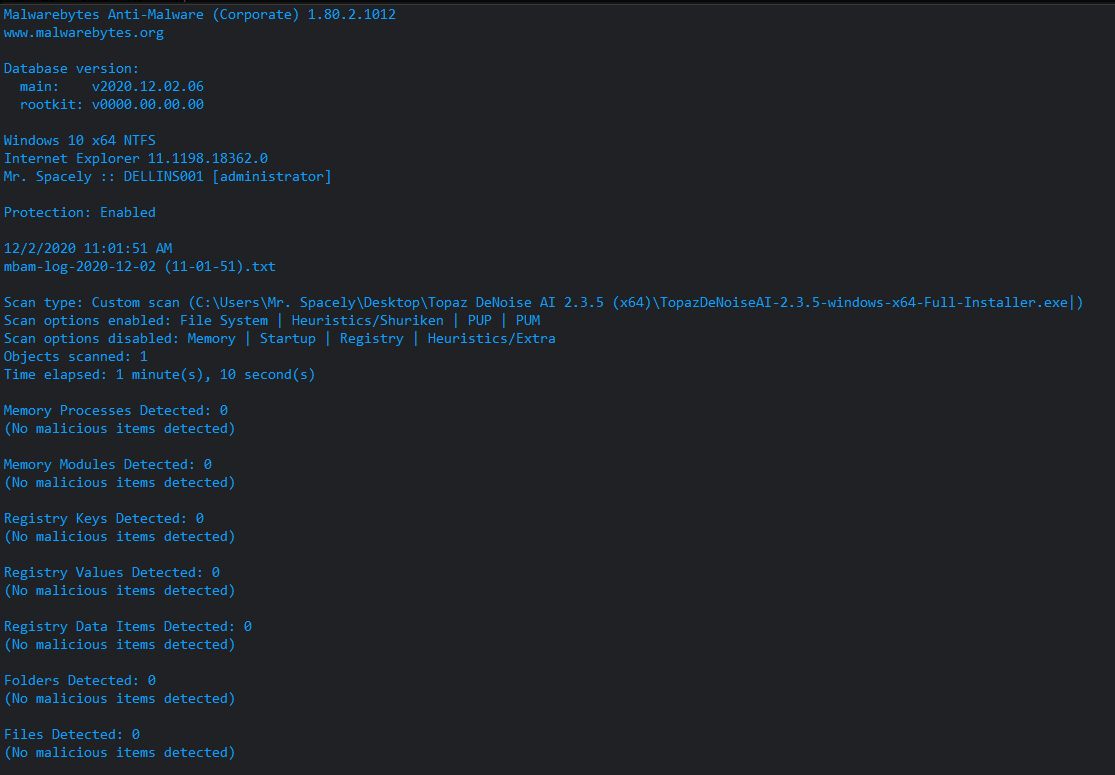
Task: Click the Objects scanned: 1 line
Action: [x=75, y=356]
